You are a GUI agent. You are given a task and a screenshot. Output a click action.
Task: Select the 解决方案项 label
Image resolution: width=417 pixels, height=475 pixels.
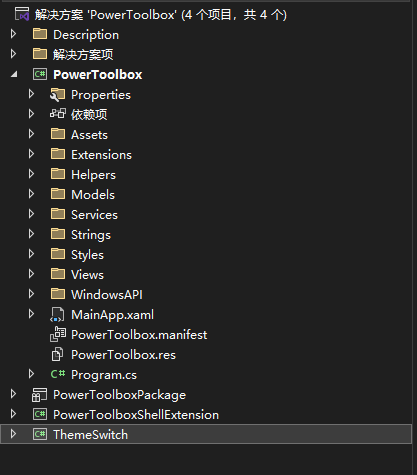pos(83,55)
